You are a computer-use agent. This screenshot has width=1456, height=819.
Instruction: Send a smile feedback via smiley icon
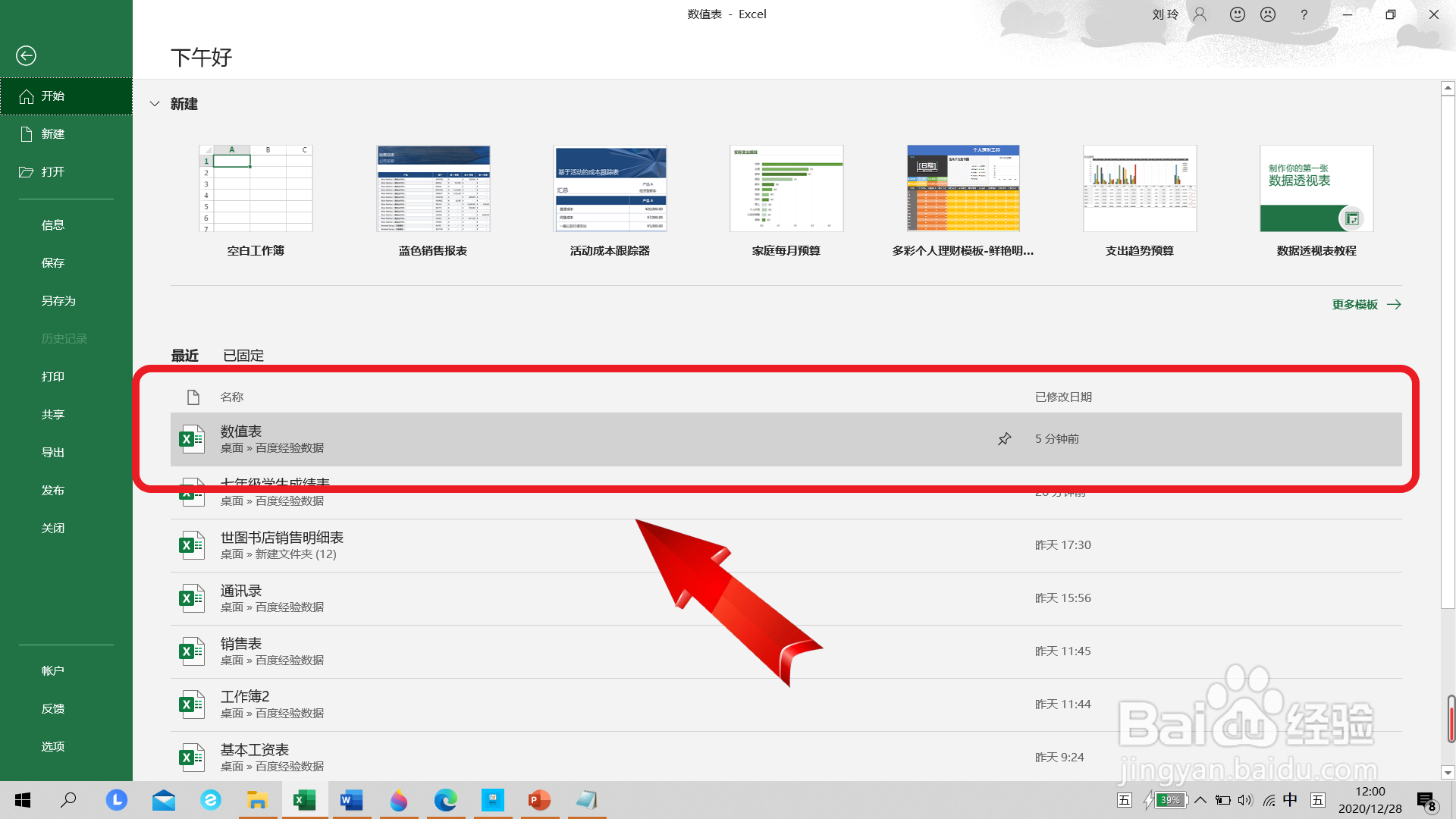tap(1238, 14)
